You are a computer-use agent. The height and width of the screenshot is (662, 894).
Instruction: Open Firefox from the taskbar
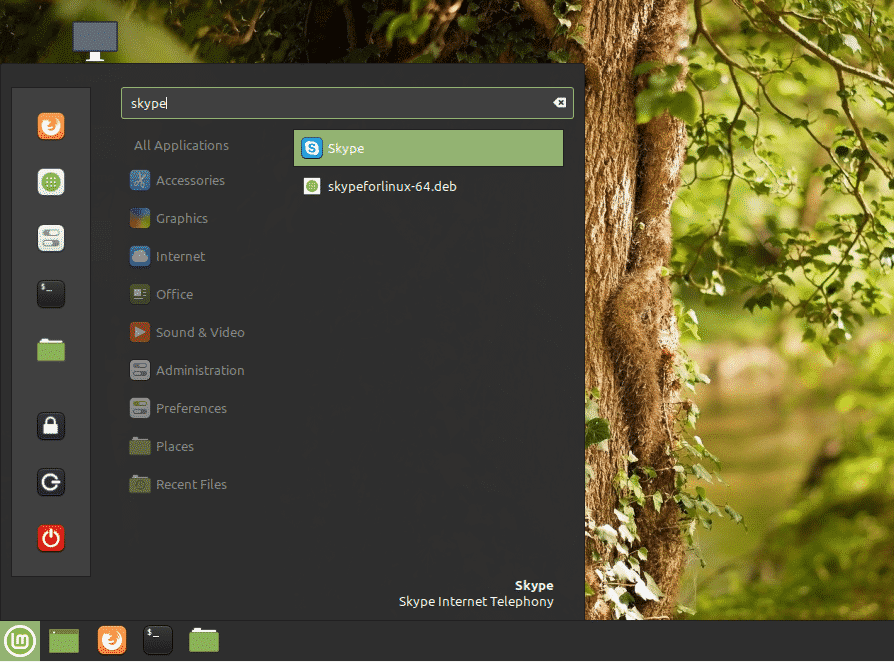point(112,640)
